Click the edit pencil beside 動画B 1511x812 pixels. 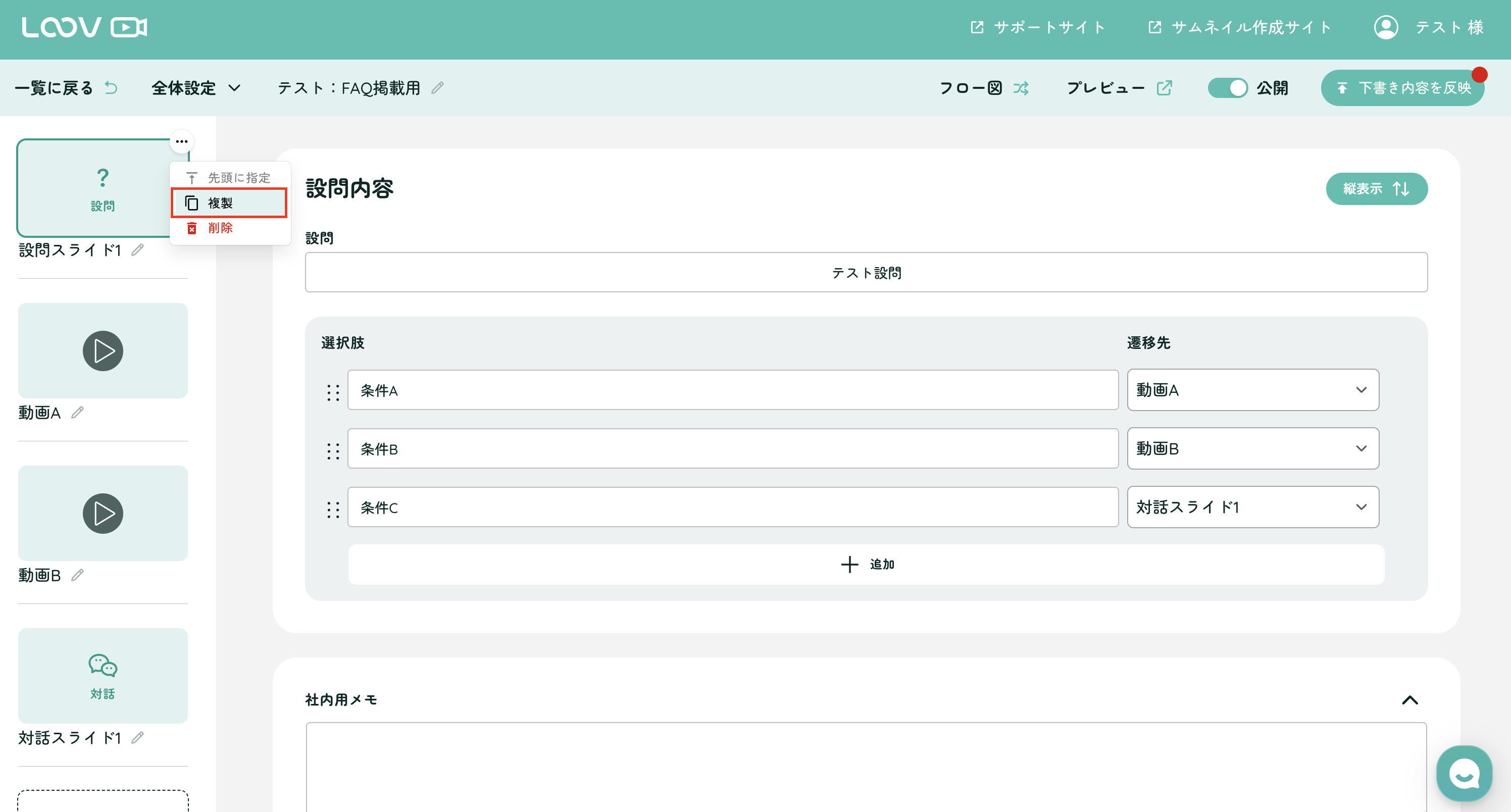click(x=77, y=575)
